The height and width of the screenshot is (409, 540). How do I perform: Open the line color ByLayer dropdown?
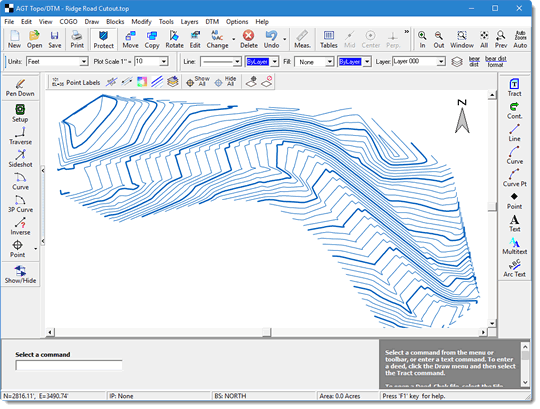(274, 62)
